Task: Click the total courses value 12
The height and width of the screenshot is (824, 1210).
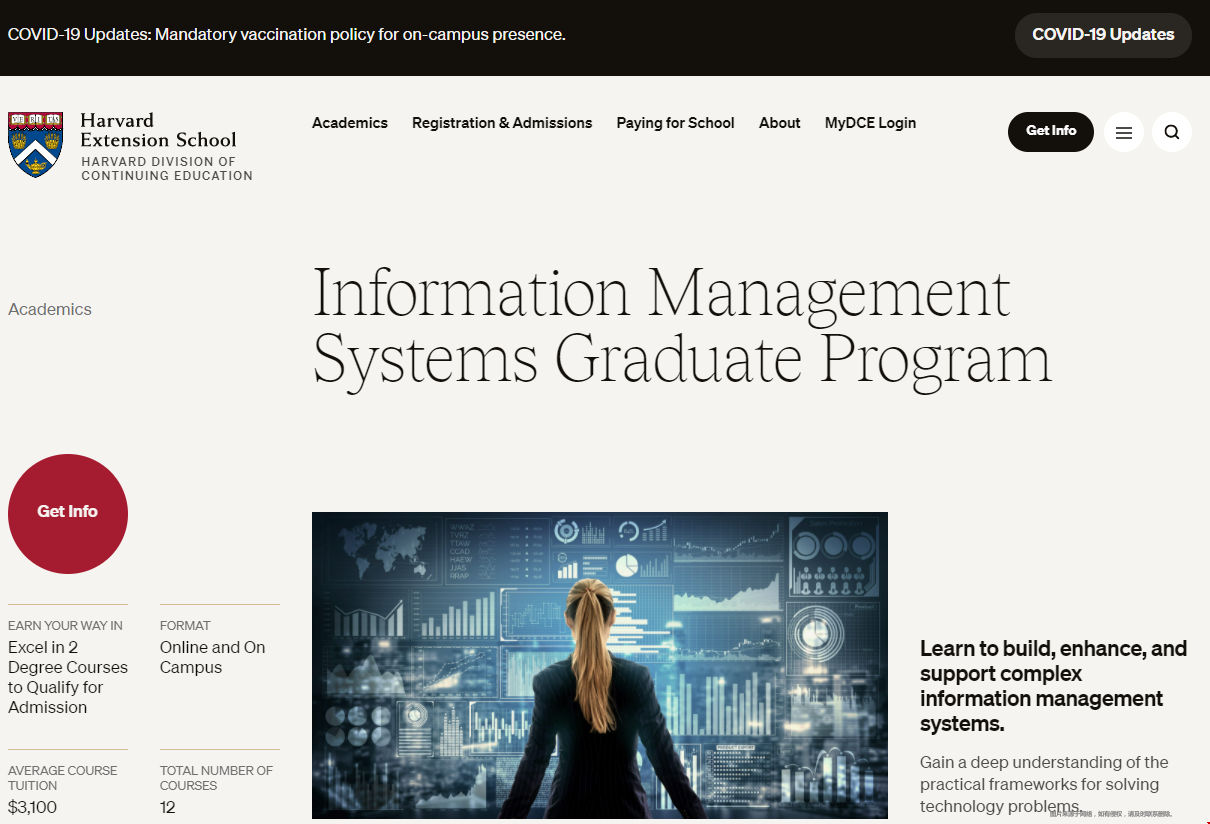Action: (x=168, y=807)
